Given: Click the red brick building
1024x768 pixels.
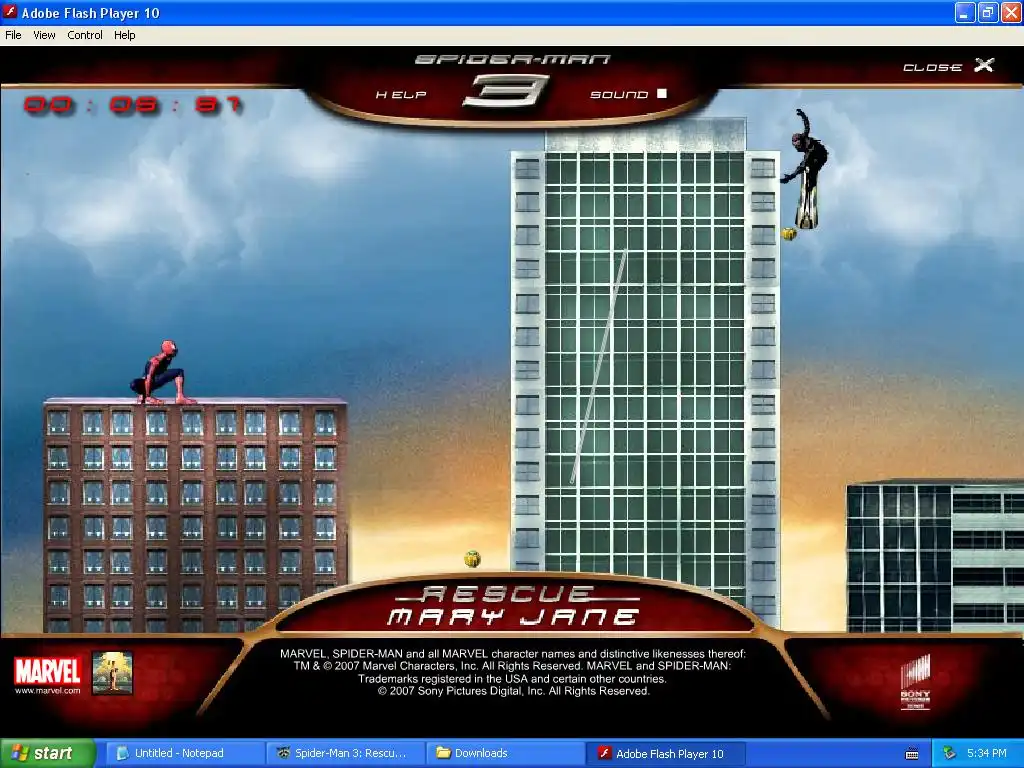Looking at the screenshot, I should (x=195, y=515).
